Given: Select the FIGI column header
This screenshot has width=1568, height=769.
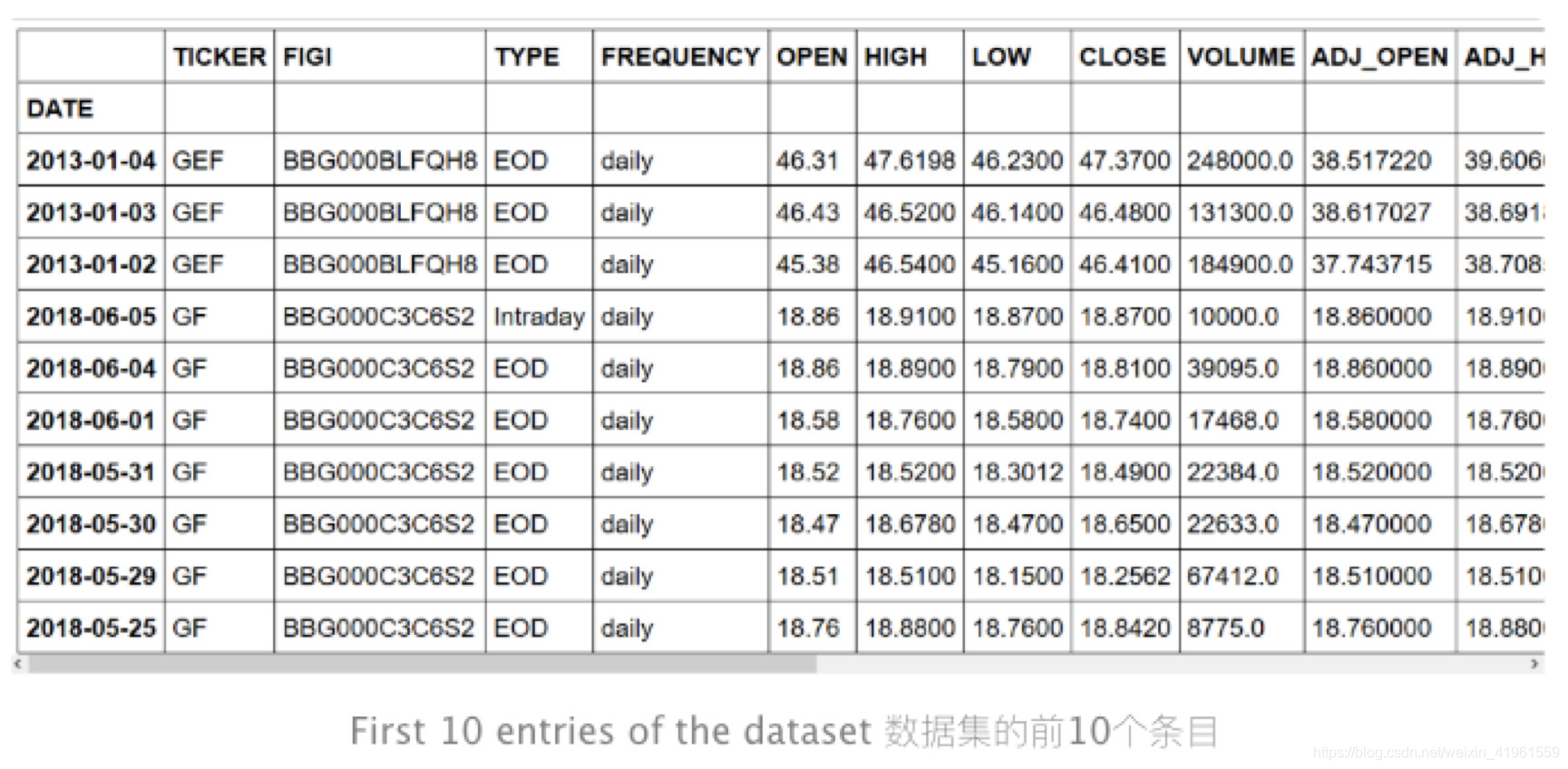Looking at the screenshot, I should coord(307,57).
